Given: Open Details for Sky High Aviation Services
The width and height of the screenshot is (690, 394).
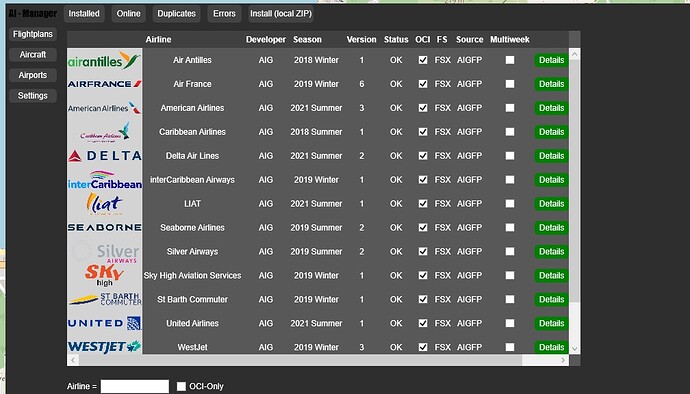Looking at the screenshot, I should (551, 276).
